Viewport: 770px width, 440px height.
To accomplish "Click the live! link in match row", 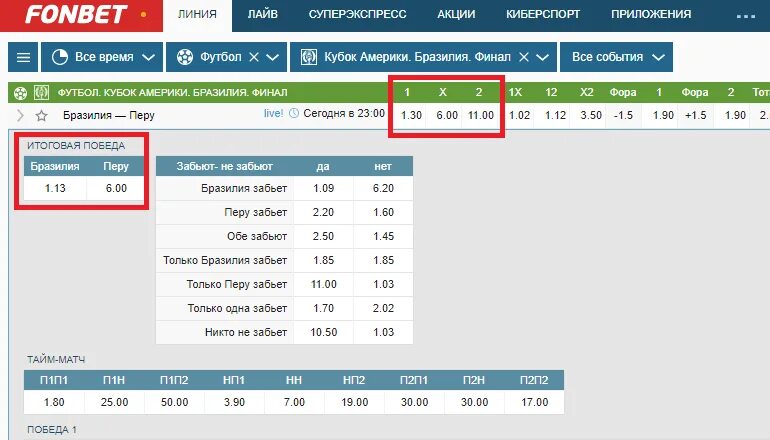I will pos(274,113).
